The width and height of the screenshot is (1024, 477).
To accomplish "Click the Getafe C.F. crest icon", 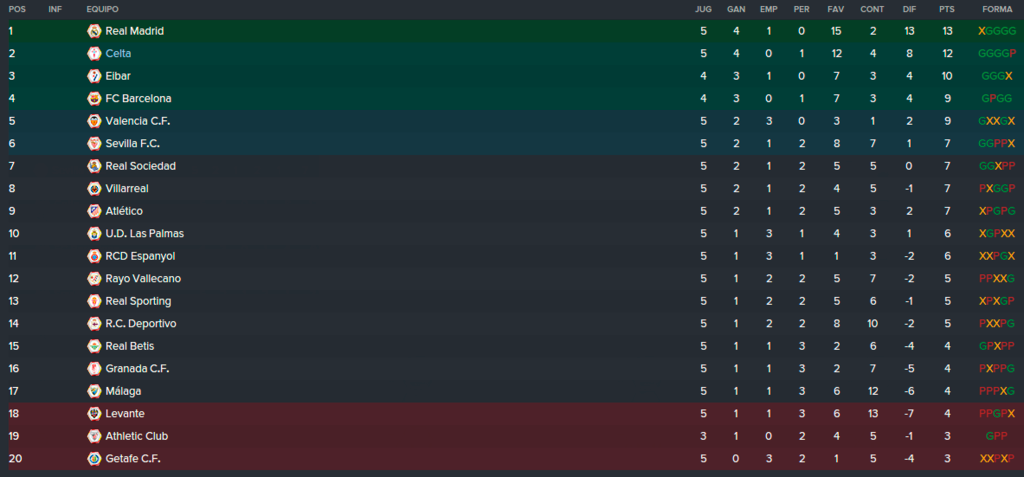I will [94, 459].
